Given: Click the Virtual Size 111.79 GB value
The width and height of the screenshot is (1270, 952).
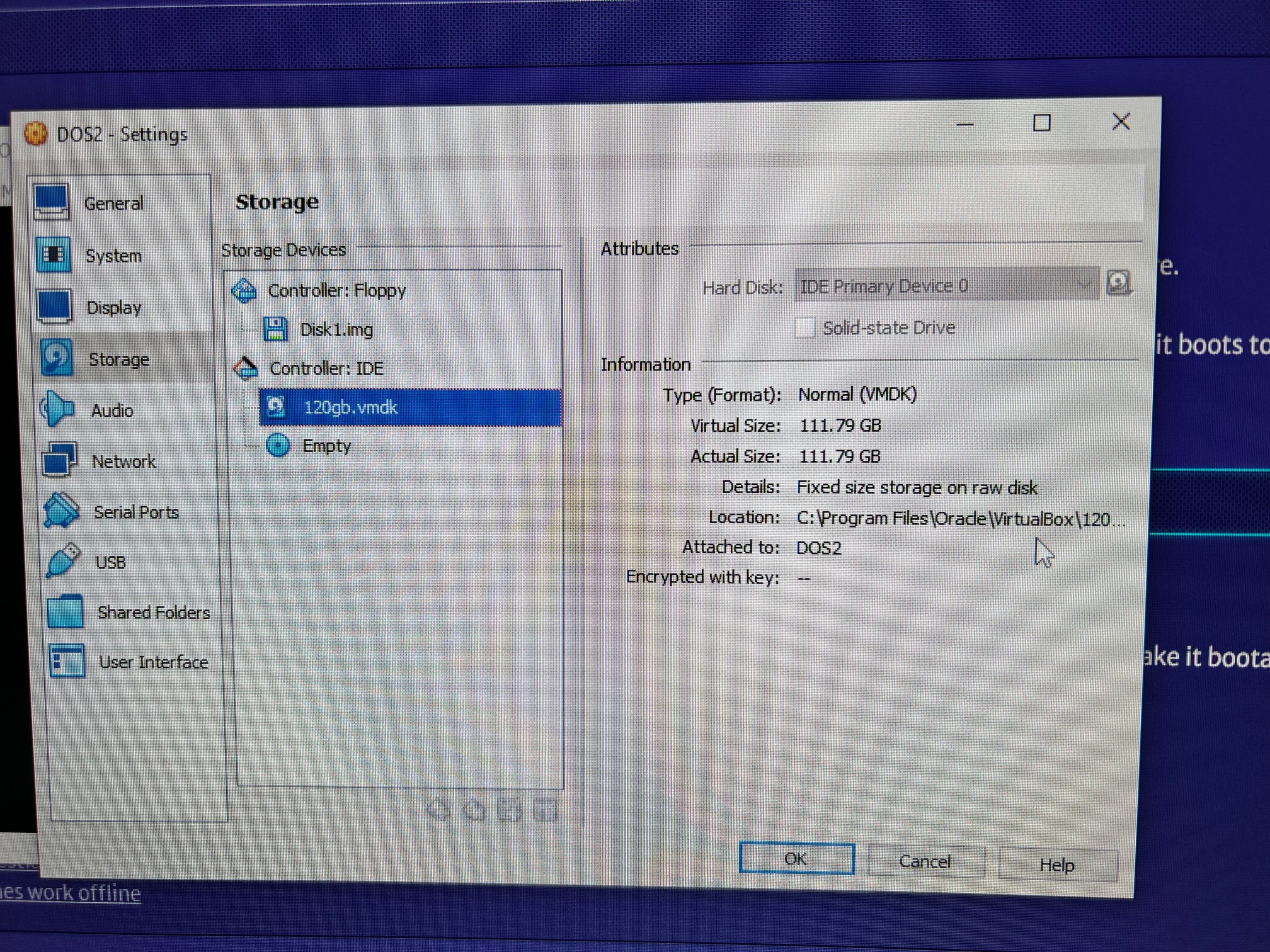Looking at the screenshot, I should coord(840,426).
